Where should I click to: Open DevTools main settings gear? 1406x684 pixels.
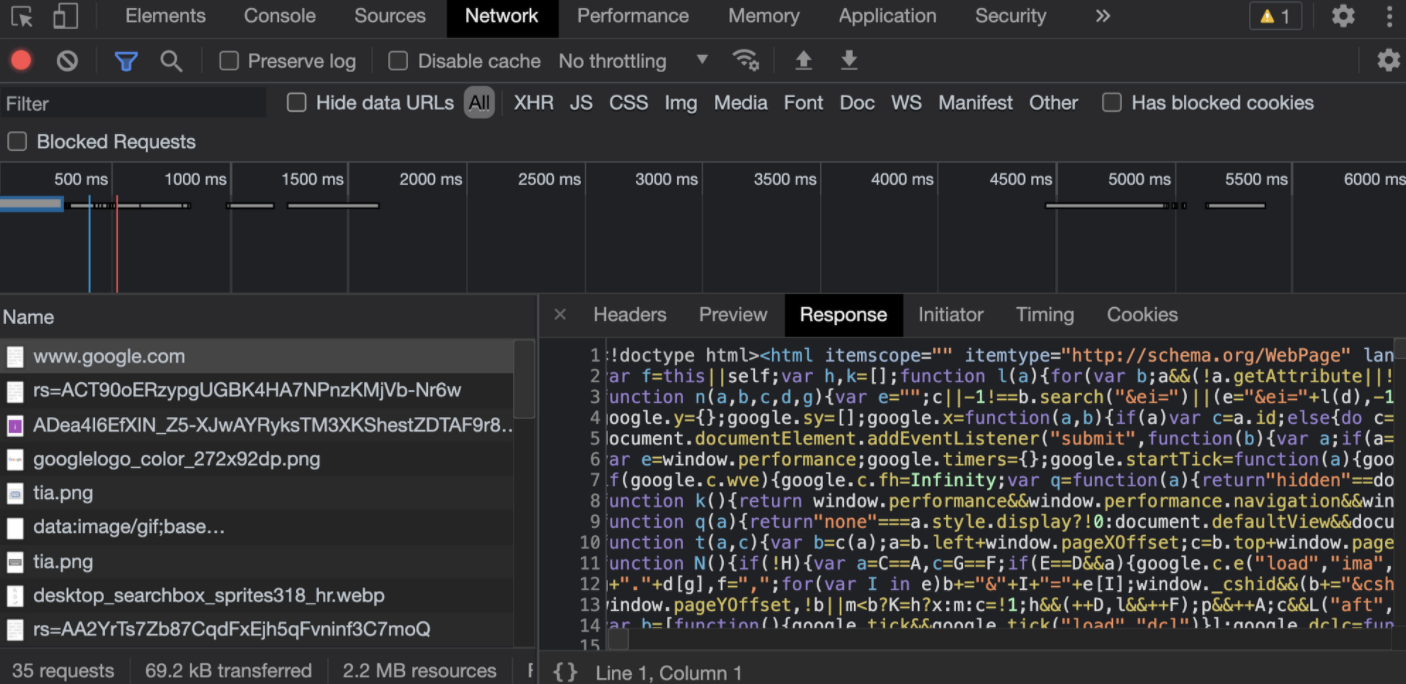tap(1343, 16)
